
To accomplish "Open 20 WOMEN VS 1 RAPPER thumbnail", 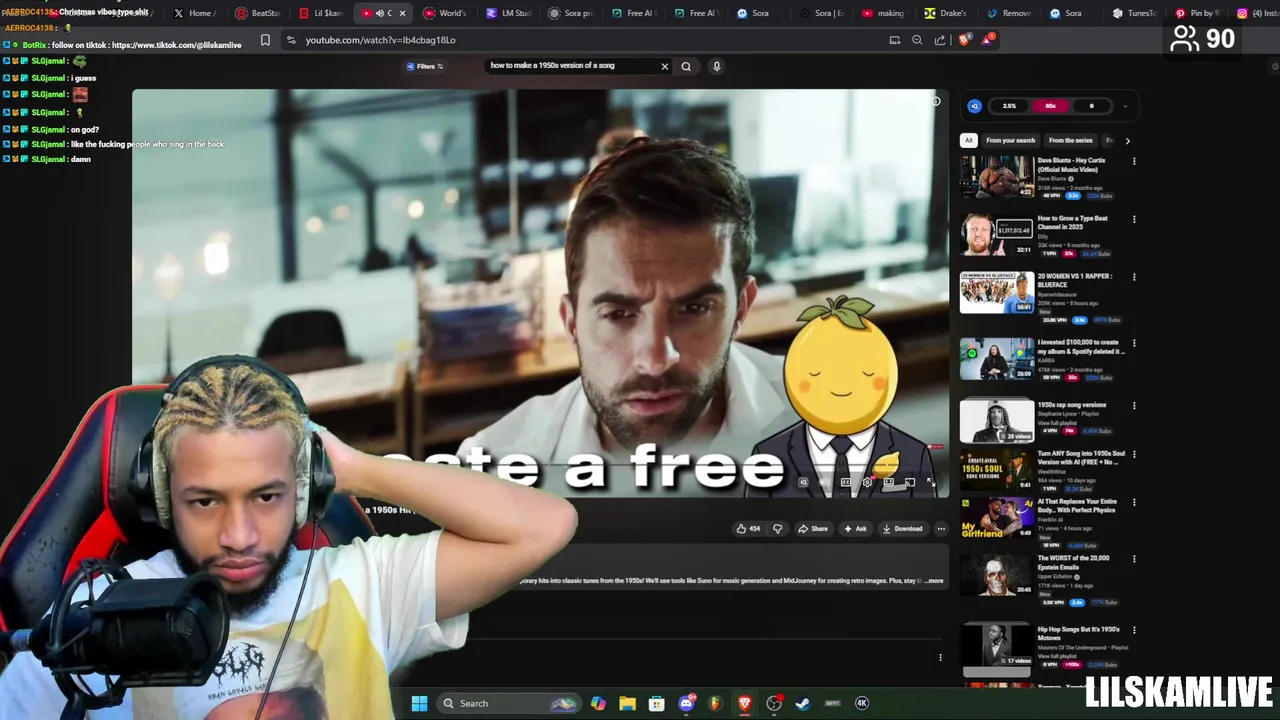I will 997,293.
